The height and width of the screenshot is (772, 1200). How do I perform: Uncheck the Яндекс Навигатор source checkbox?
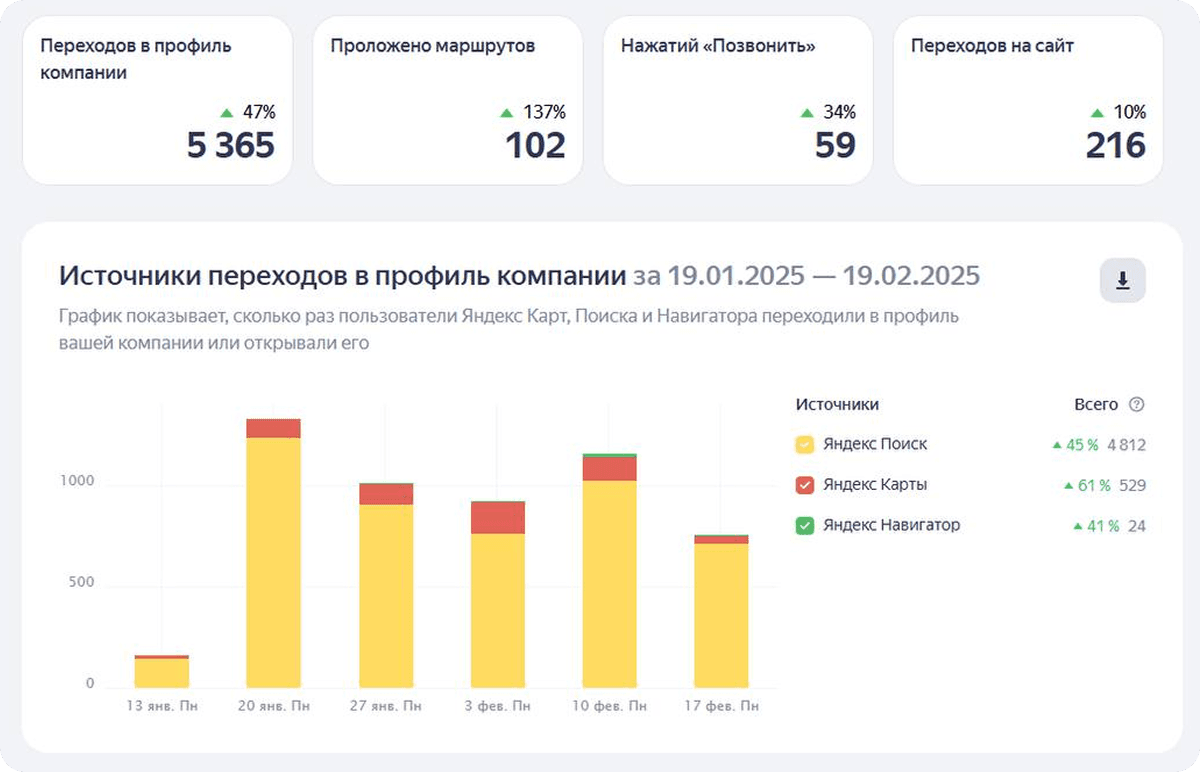[805, 525]
